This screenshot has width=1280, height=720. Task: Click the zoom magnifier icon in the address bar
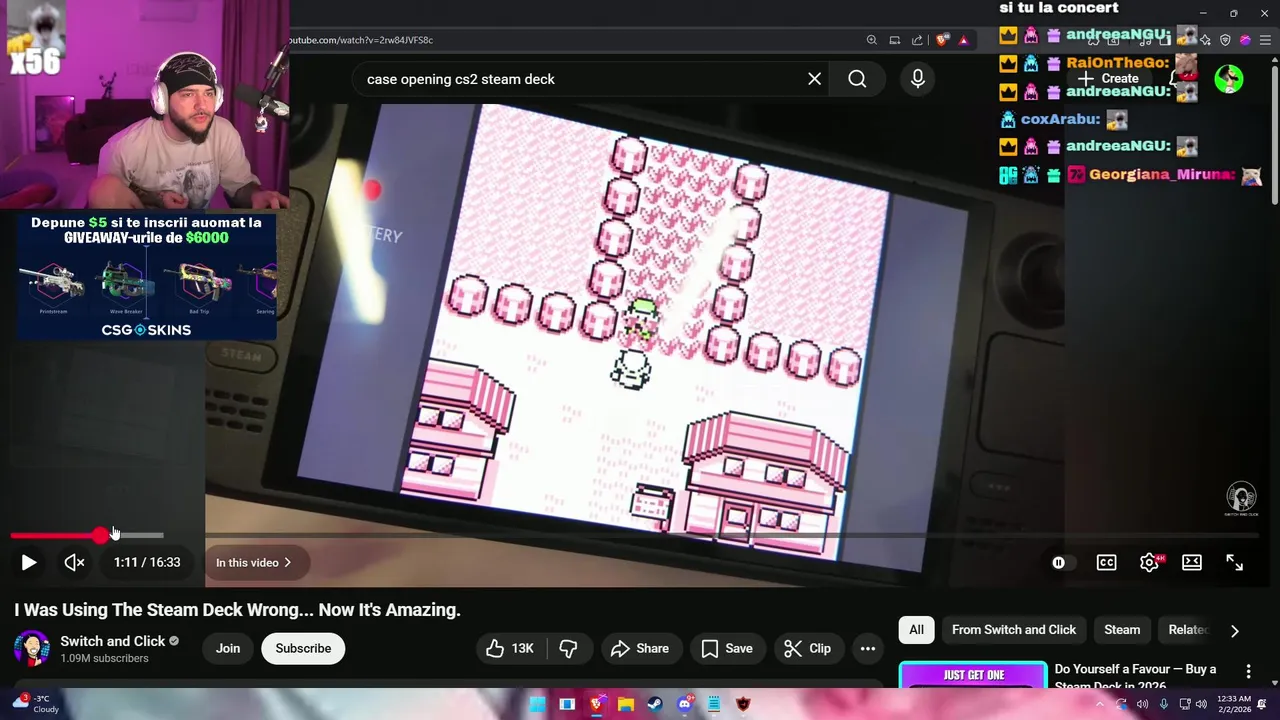pos(871,40)
